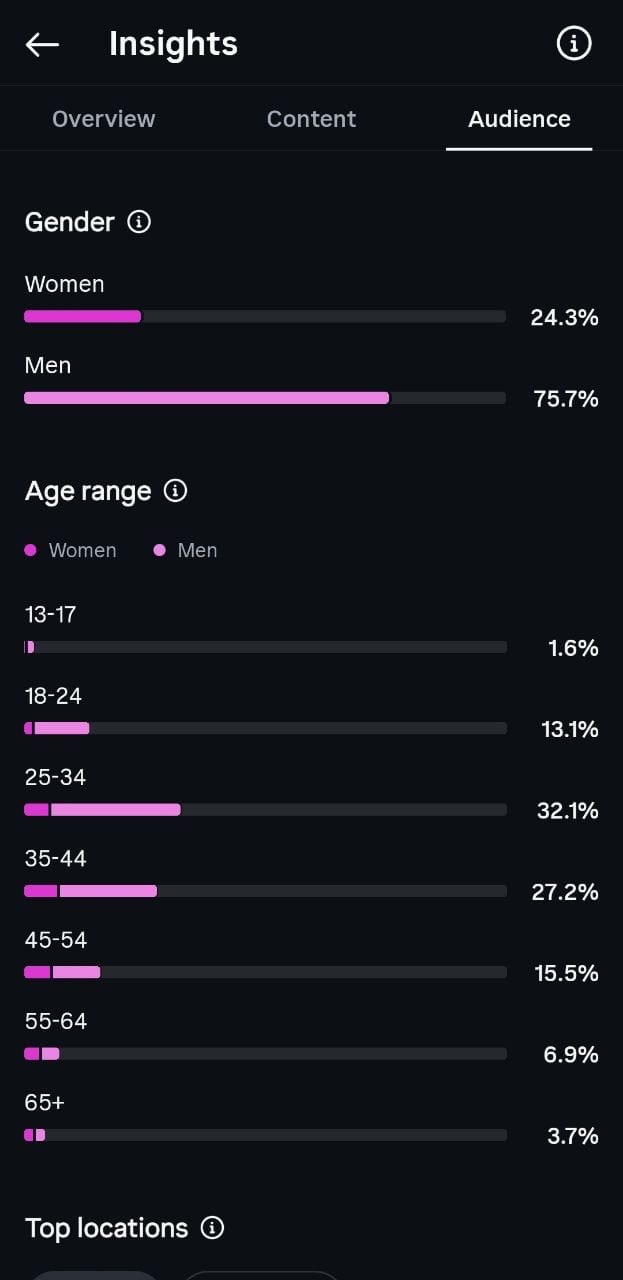This screenshot has width=623, height=1280.
Task: Select the 55-64 age range bar
Action: (x=265, y=1054)
